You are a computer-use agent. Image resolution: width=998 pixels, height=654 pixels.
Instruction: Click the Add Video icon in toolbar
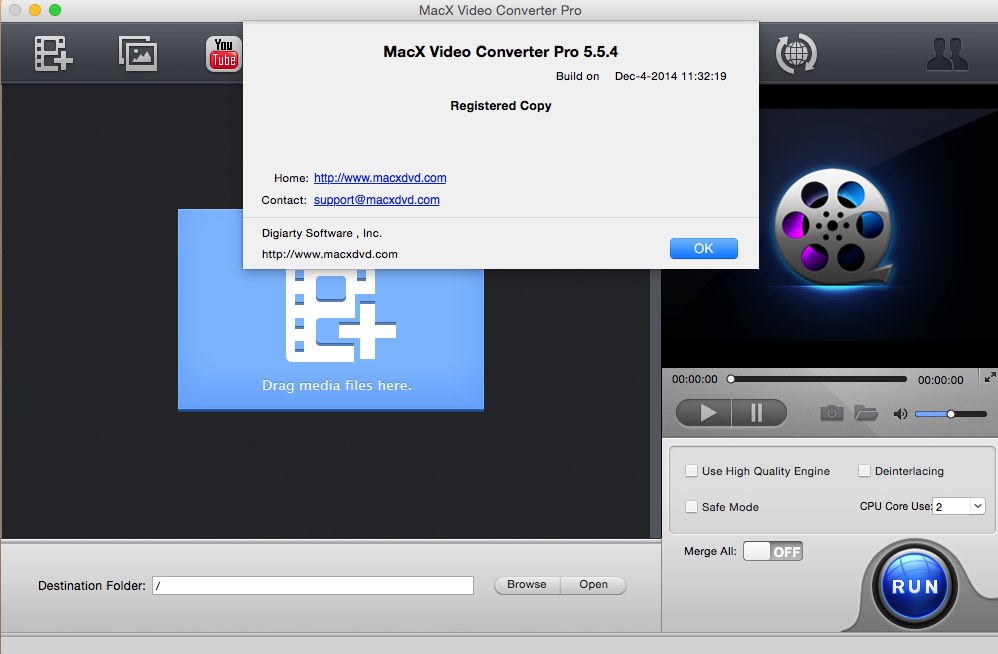53,53
